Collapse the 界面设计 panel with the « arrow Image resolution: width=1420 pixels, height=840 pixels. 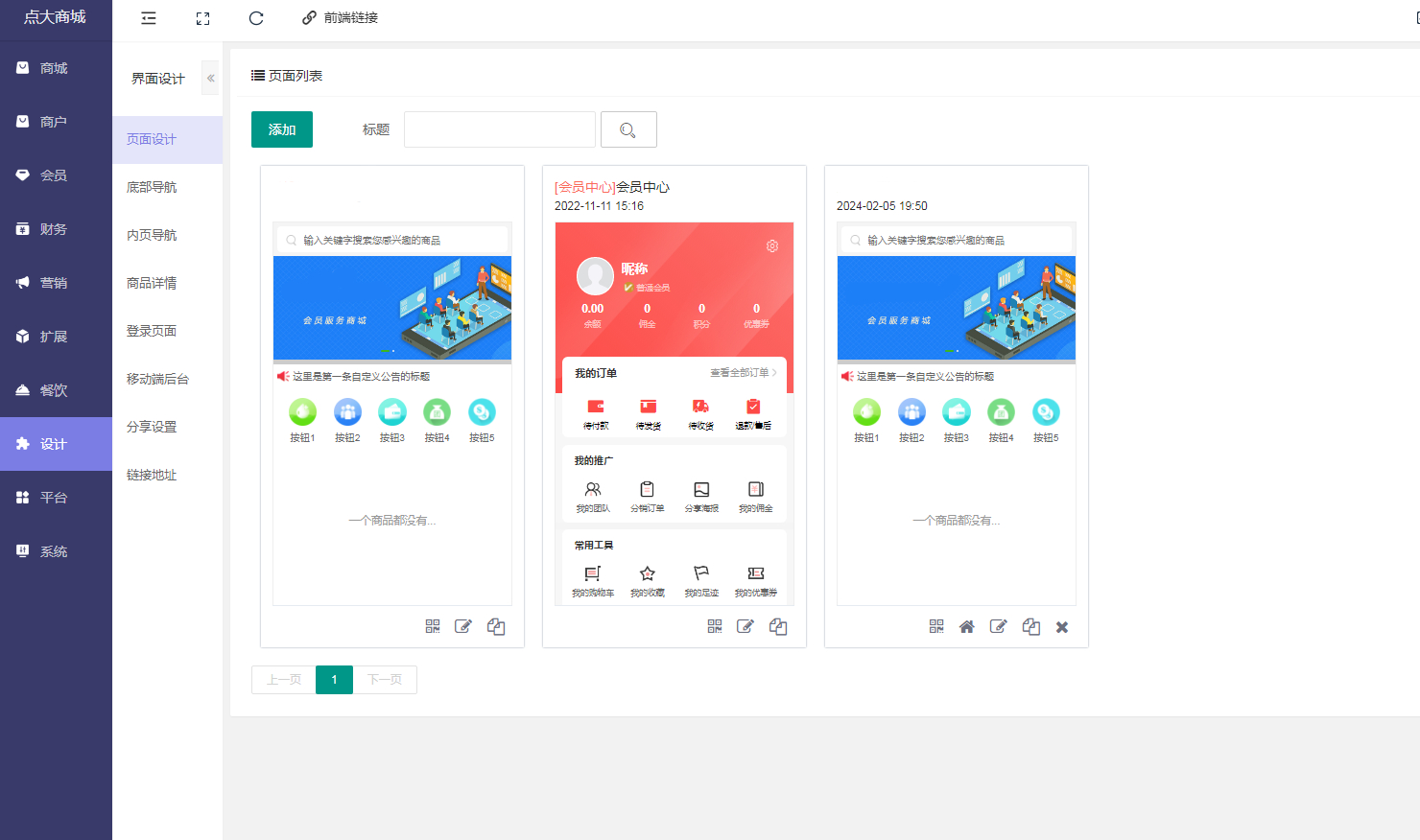tap(210, 78)
